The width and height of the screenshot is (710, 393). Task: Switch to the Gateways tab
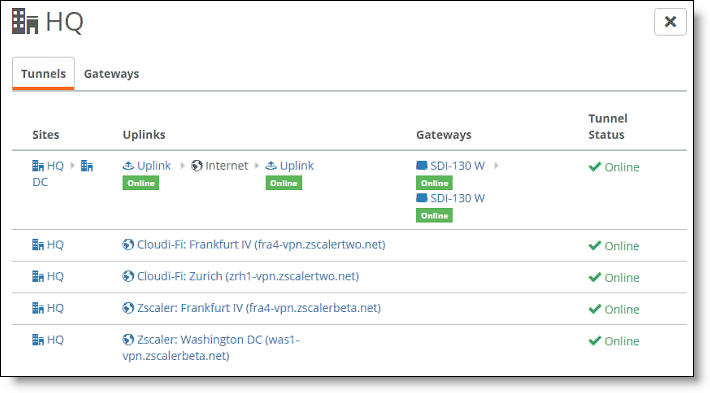pyautogui.click(x=111, y=74)
